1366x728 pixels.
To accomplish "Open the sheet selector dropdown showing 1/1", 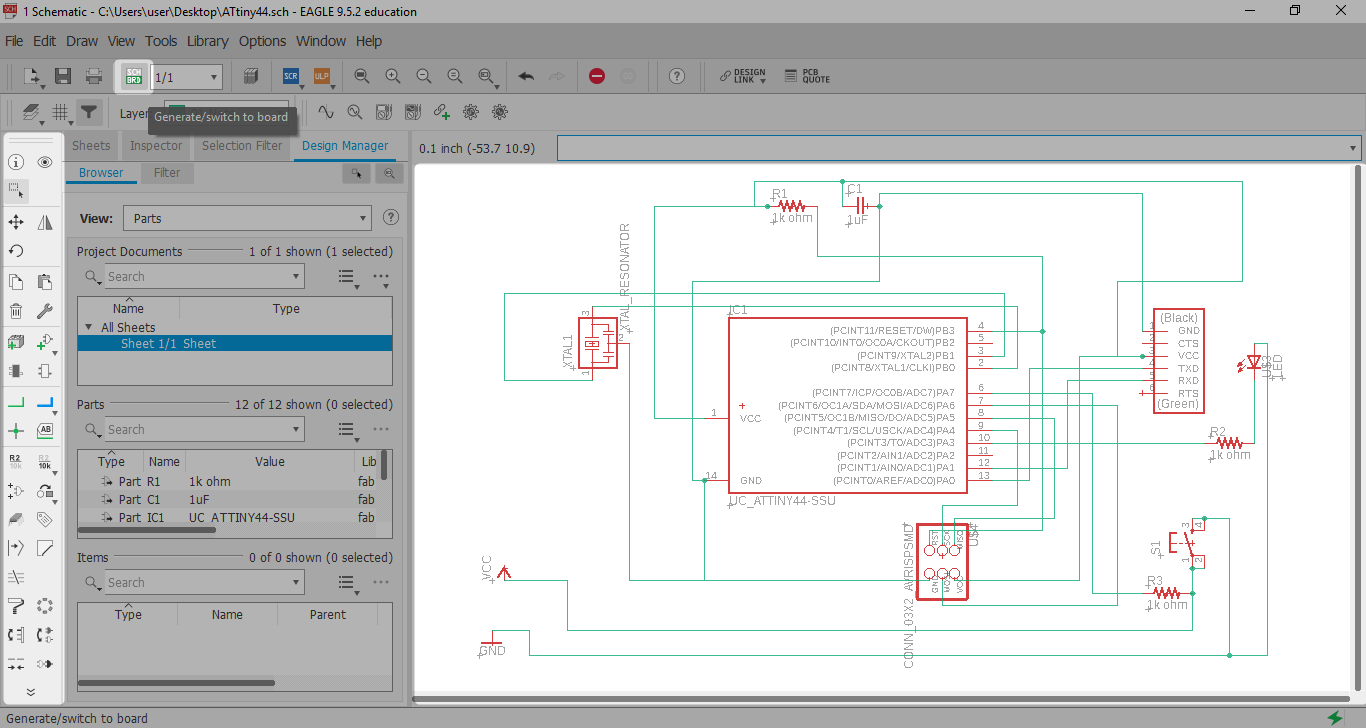I will [187, 77].
